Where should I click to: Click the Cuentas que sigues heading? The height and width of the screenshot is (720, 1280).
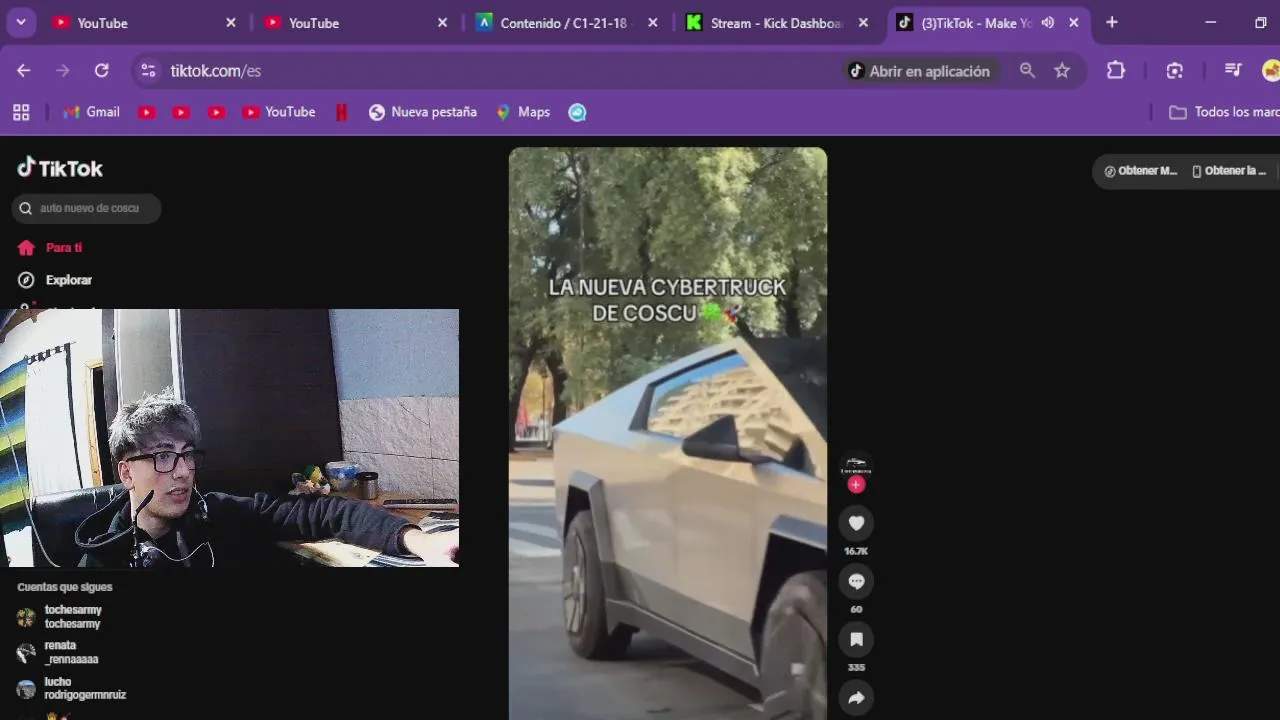65,587
